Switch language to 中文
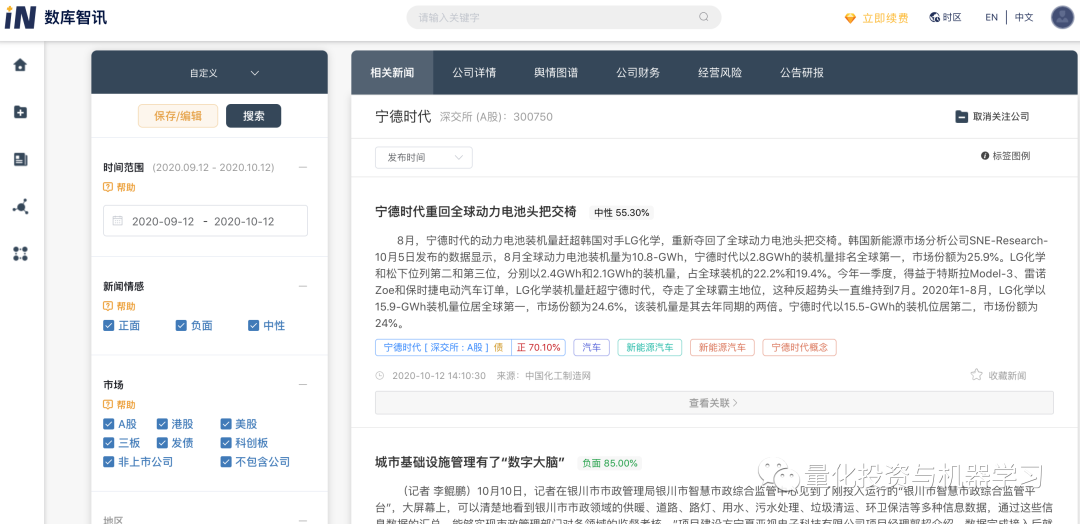 pyautogui.click(x=1024, y=17)
